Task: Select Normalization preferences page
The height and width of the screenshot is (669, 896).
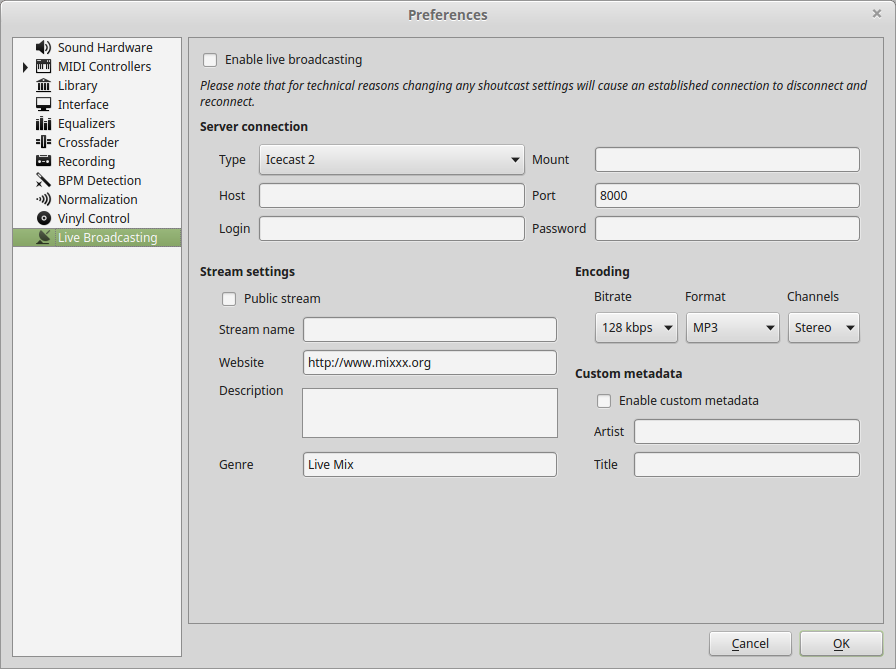Action: click(97, 200)
